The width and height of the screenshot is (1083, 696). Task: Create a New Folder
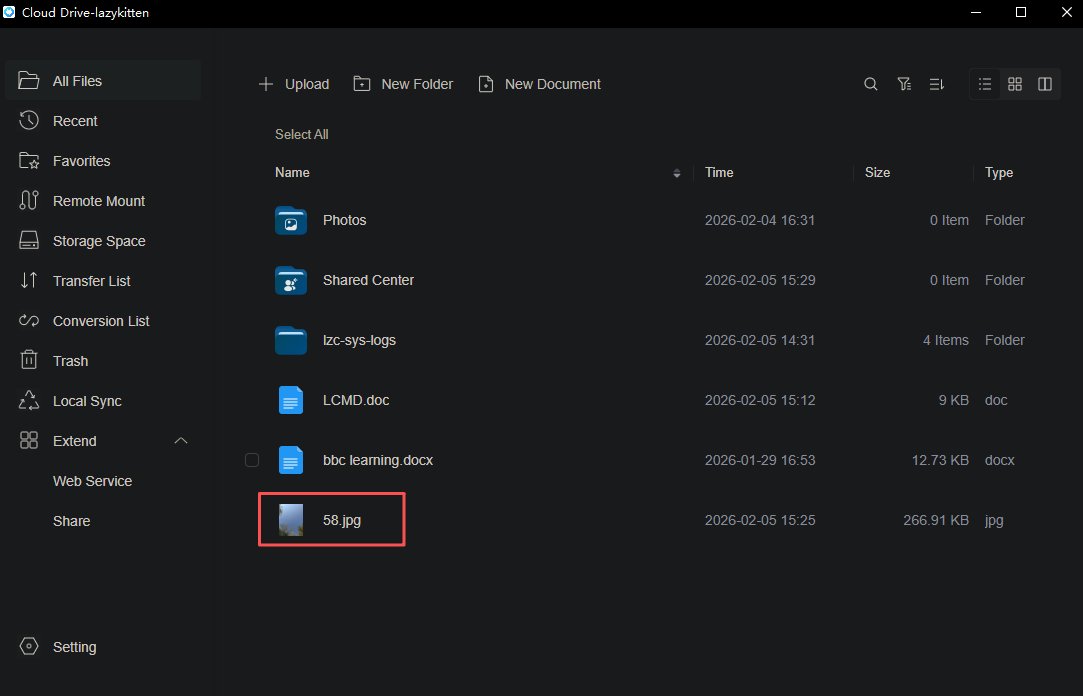(x=403, y=84)
